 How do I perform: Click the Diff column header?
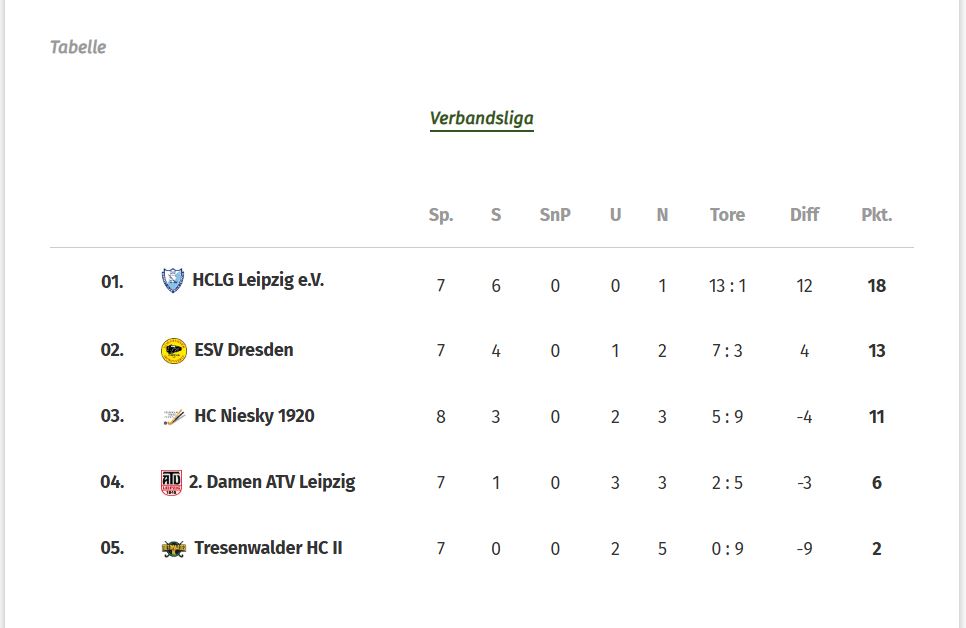(805, 214)
